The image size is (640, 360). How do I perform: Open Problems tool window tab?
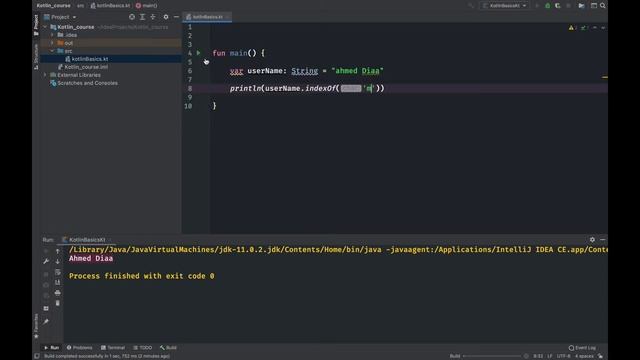pos(80,348)
